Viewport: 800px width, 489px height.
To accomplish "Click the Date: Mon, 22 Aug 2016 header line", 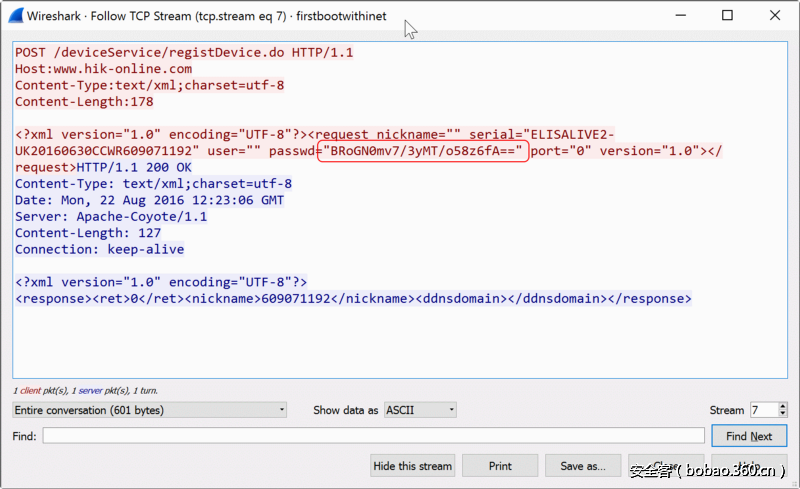I will pos(149,200).
